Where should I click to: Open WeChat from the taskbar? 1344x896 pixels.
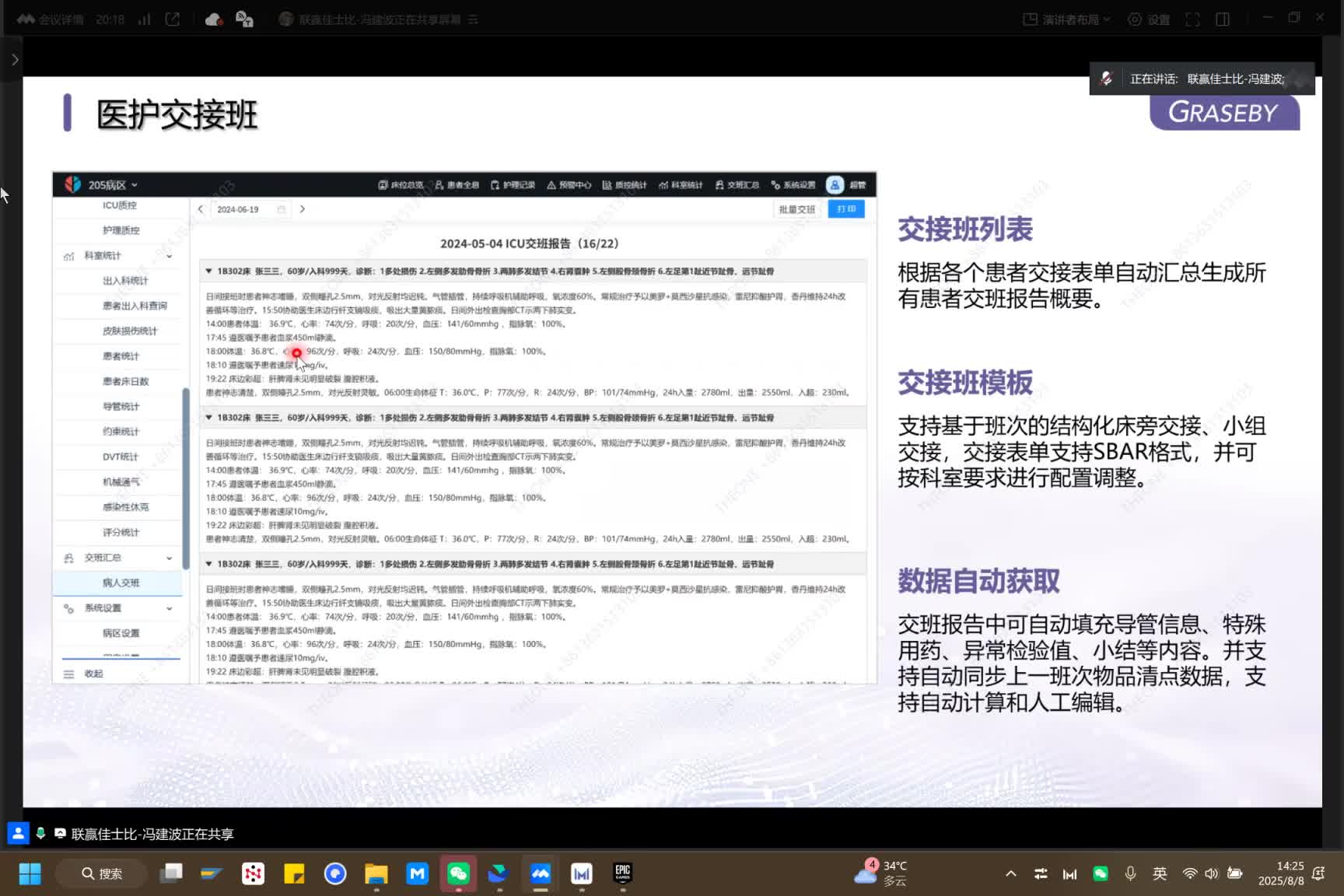458,873
